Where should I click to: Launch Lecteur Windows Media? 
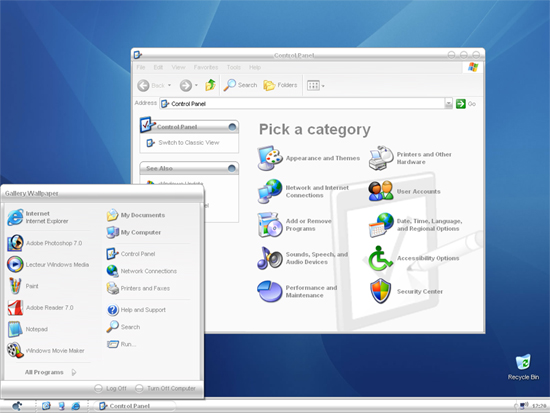tap(49, 265)
